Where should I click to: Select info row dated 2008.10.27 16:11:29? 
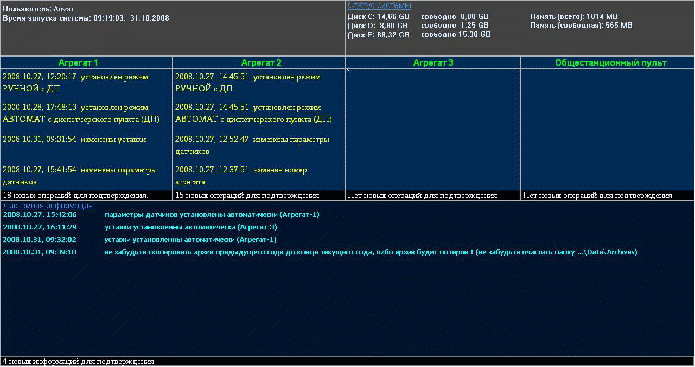pos(140,227)
